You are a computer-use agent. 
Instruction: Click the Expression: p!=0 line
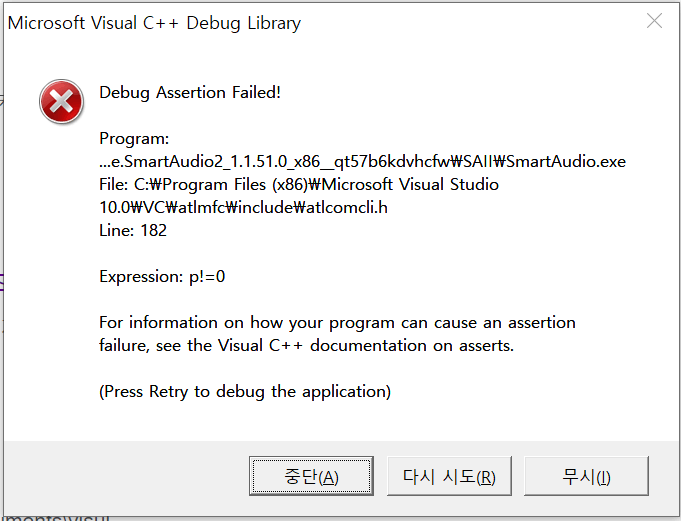click(162, 277)
